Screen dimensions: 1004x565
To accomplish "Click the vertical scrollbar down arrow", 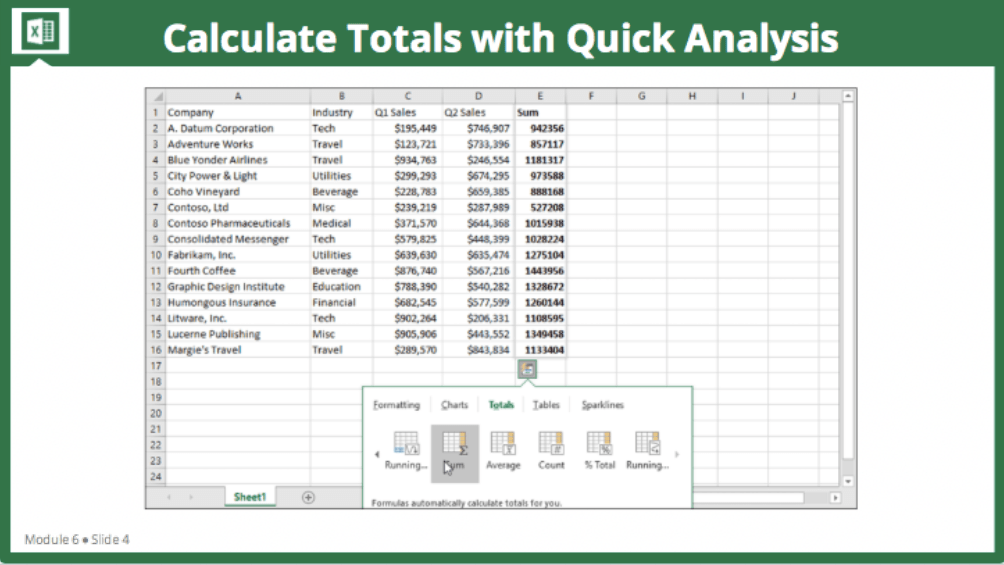I will tap(848, 481).
